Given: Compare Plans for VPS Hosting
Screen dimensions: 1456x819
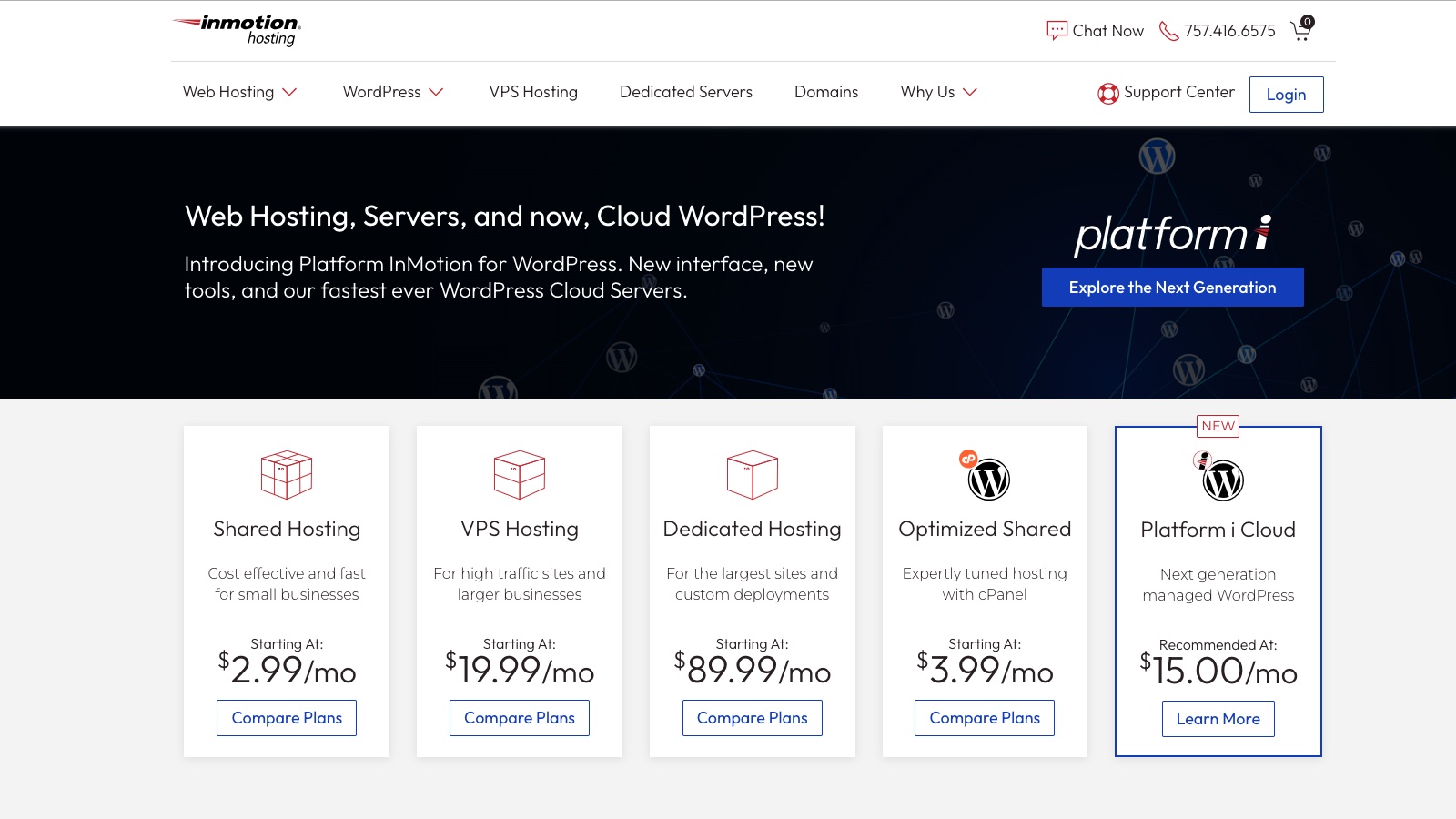Looking at the screenshot, I should pyautogui.click(x=520, y=718).
